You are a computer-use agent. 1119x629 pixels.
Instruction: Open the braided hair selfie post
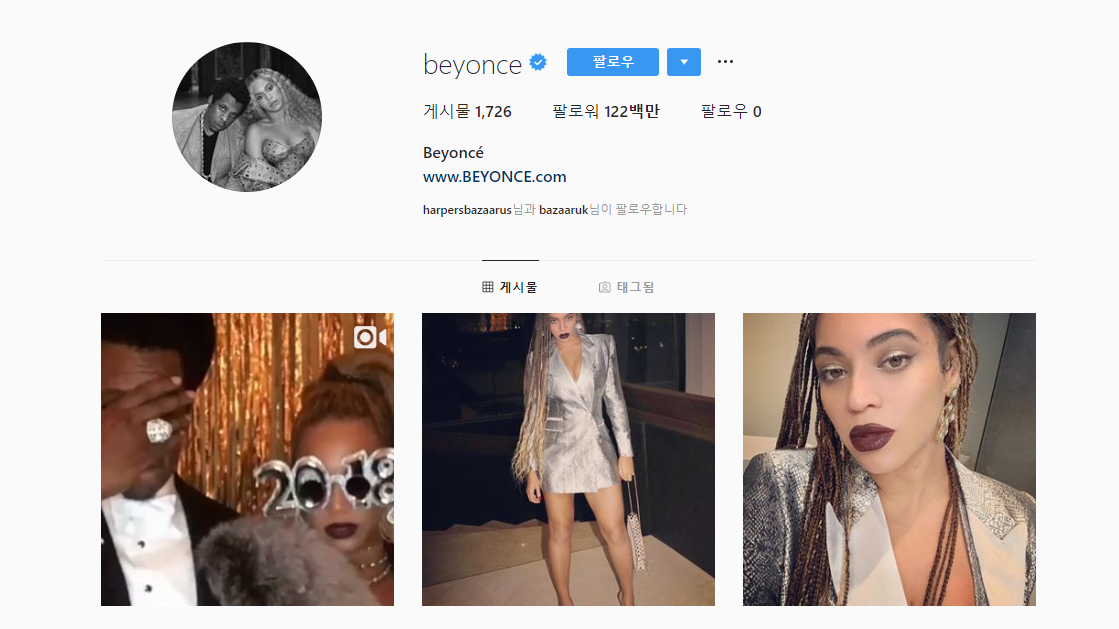pos(889,459)
